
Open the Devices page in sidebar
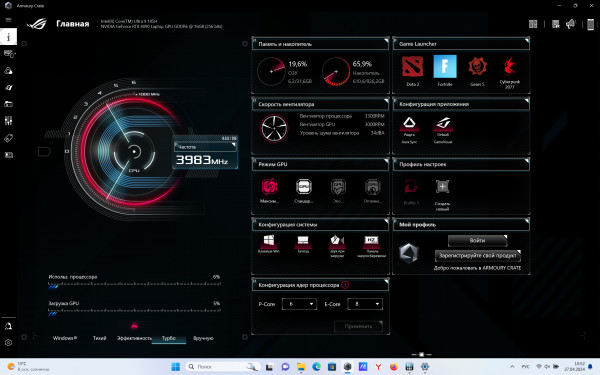pos(8,54)
